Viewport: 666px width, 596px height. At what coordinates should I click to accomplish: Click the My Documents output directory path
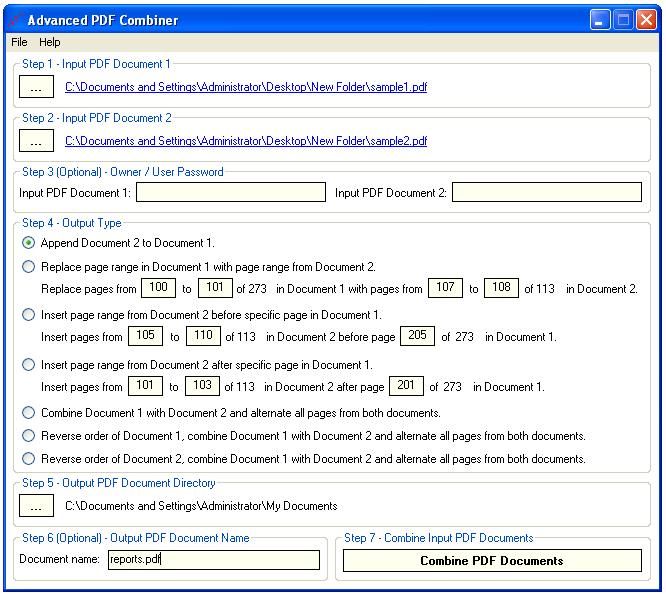[x=201, y=506]
